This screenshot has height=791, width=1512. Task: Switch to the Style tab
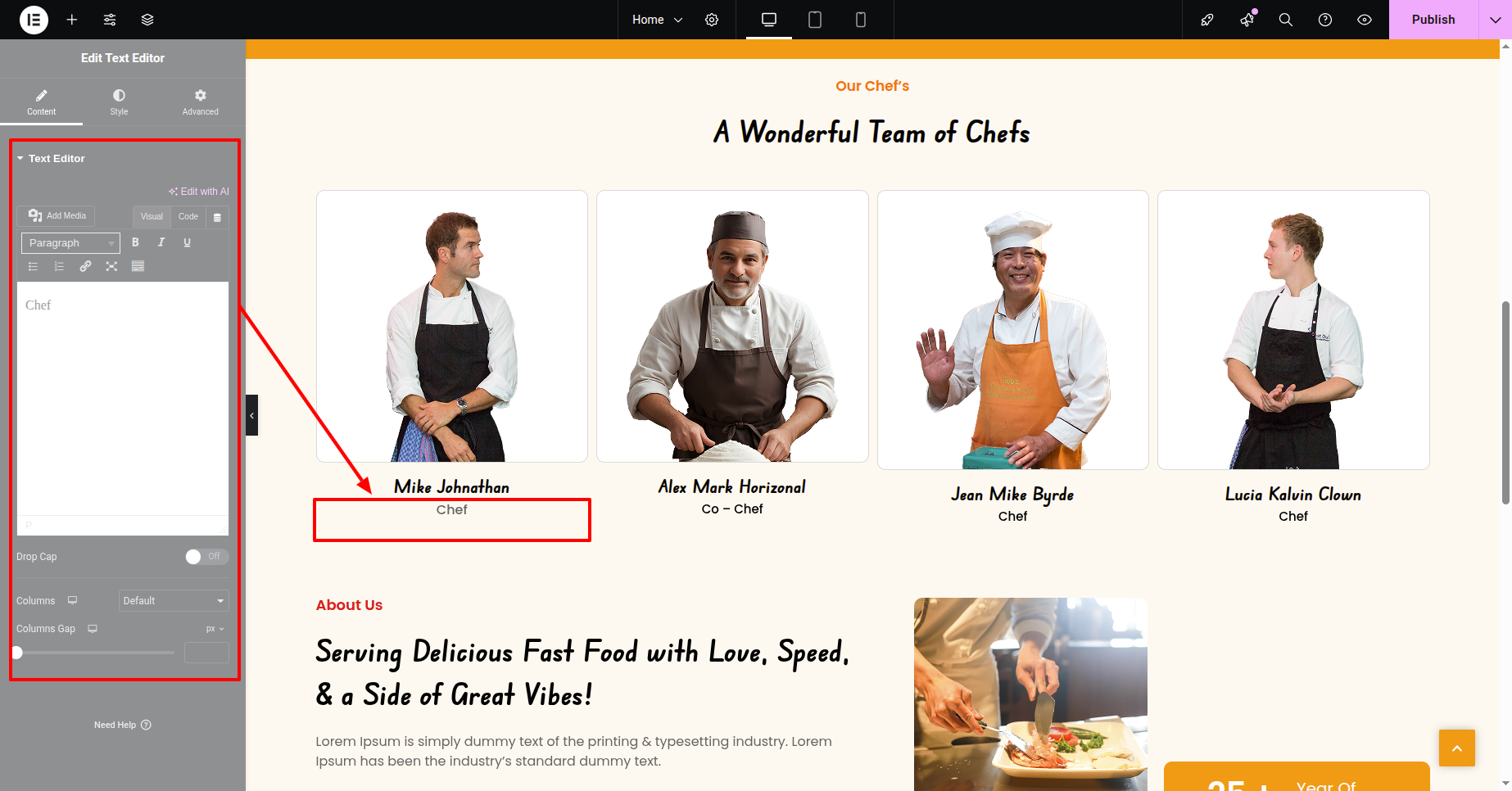[x=119, y=102]
